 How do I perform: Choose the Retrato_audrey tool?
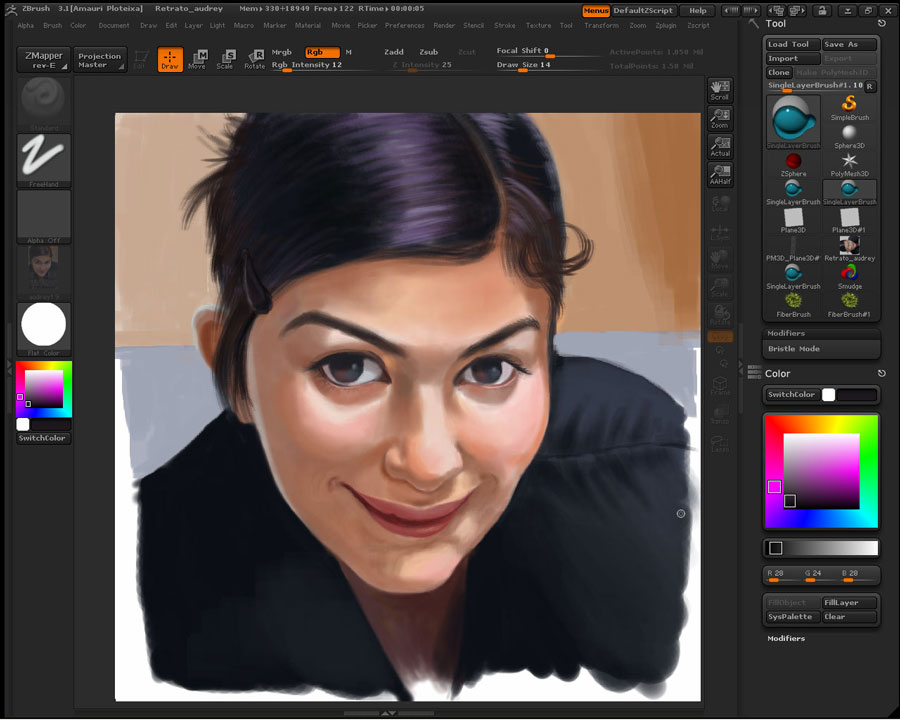(x=849, y=249)
